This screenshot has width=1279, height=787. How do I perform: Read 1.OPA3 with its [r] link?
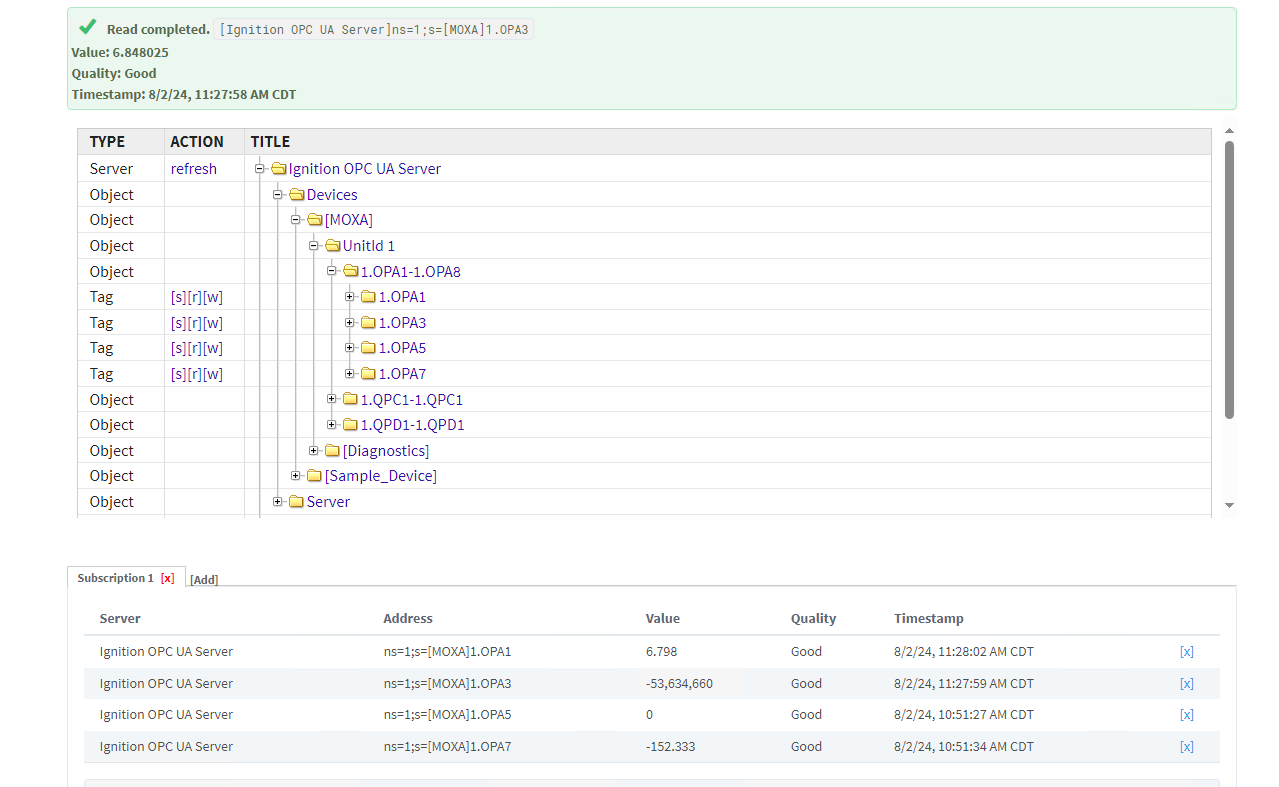[194, 323]
